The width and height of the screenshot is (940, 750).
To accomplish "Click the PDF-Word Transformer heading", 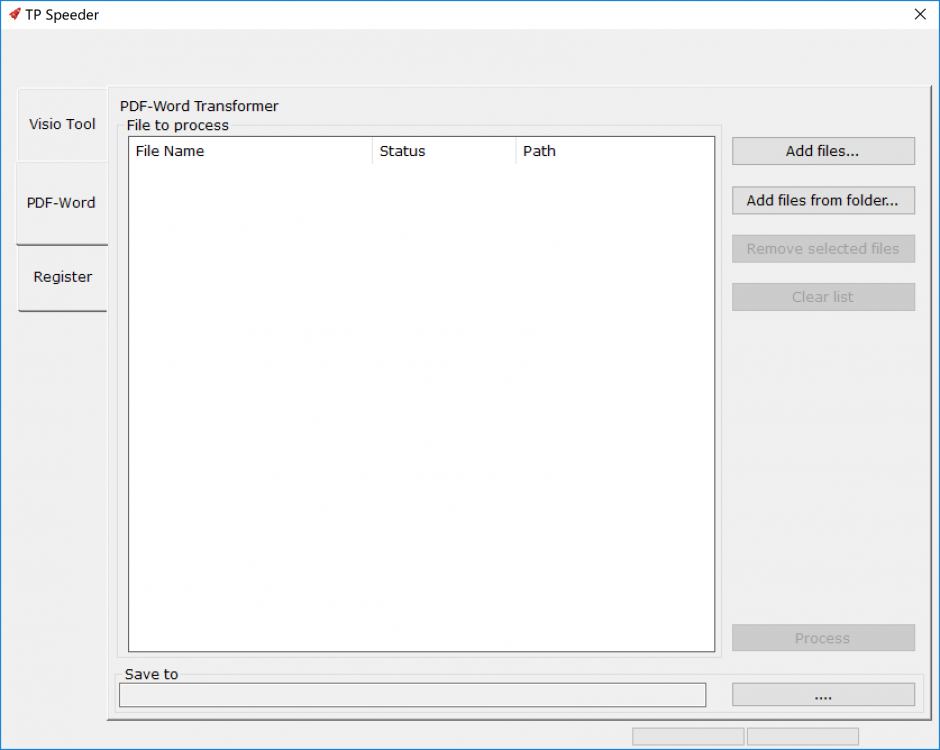I will point(199,105).
